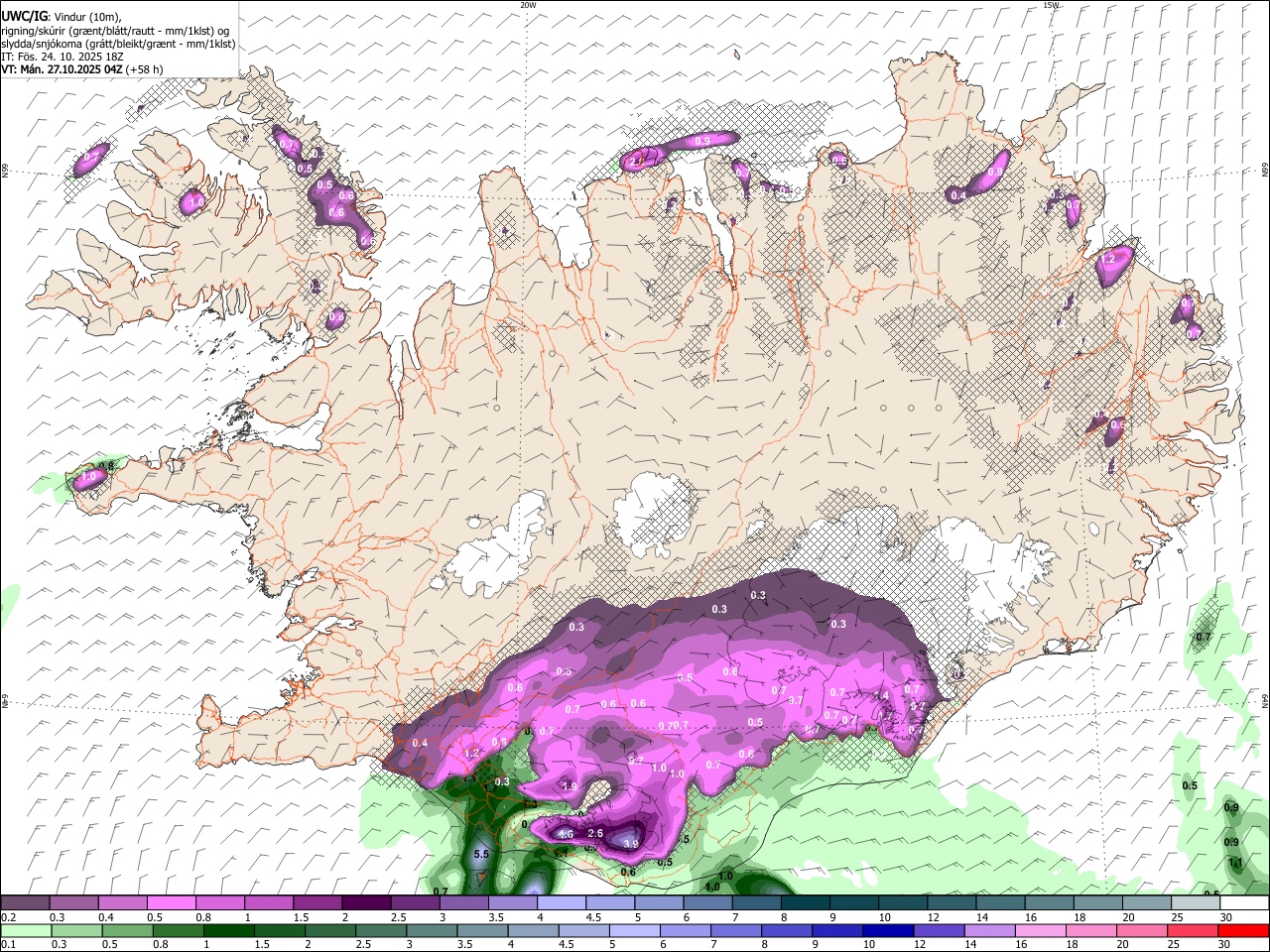Click the light lavender 4–4.5 swatch in snow scale
The height and width of the screenshot is (952, 1270).
coord(561,903)
